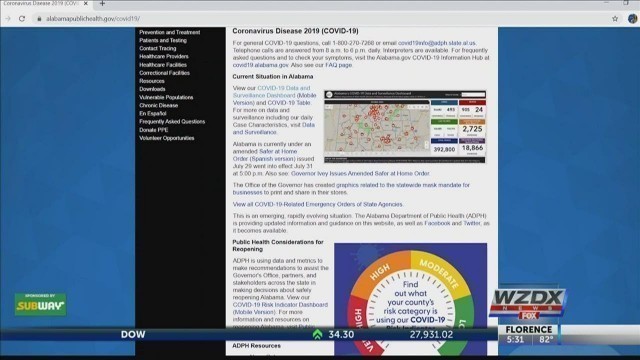This screenshot has height=360, width=640.
Task: Open the FAQ page link
Action: click(338, 65)
